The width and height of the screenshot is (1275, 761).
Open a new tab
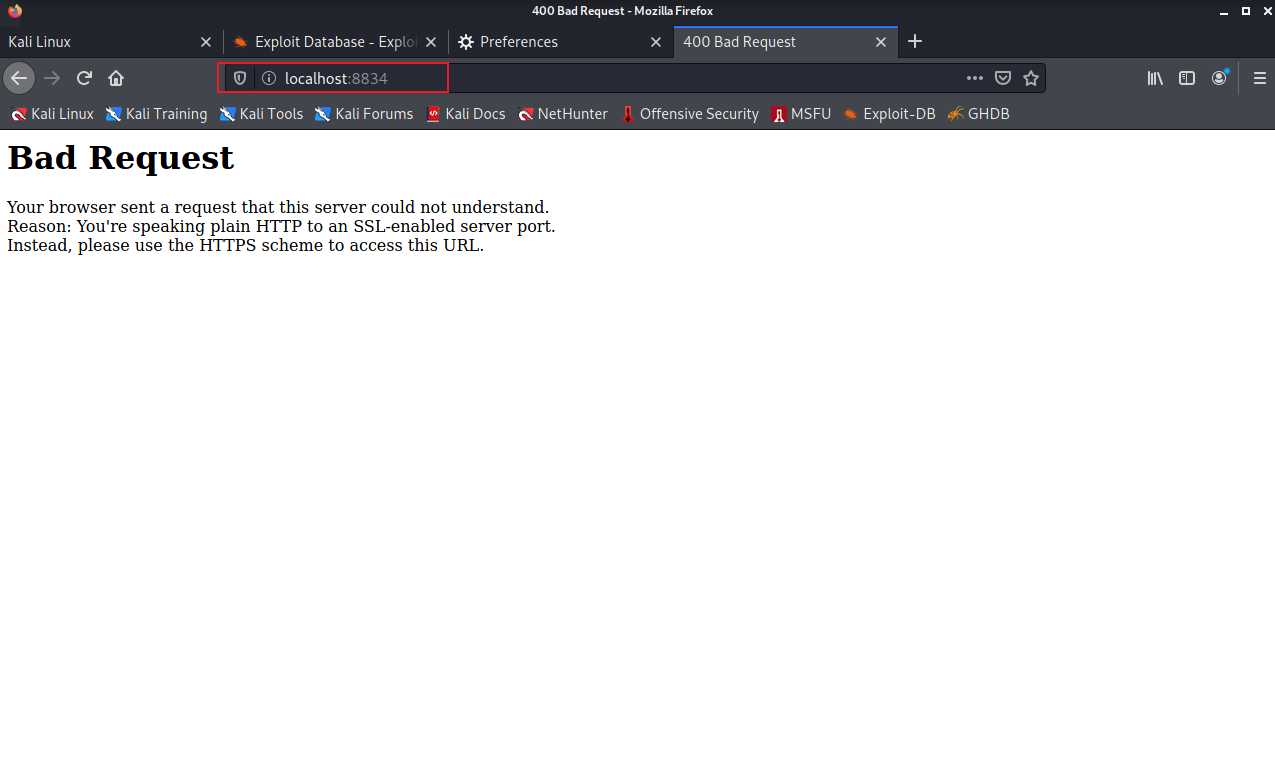[914, 42]
